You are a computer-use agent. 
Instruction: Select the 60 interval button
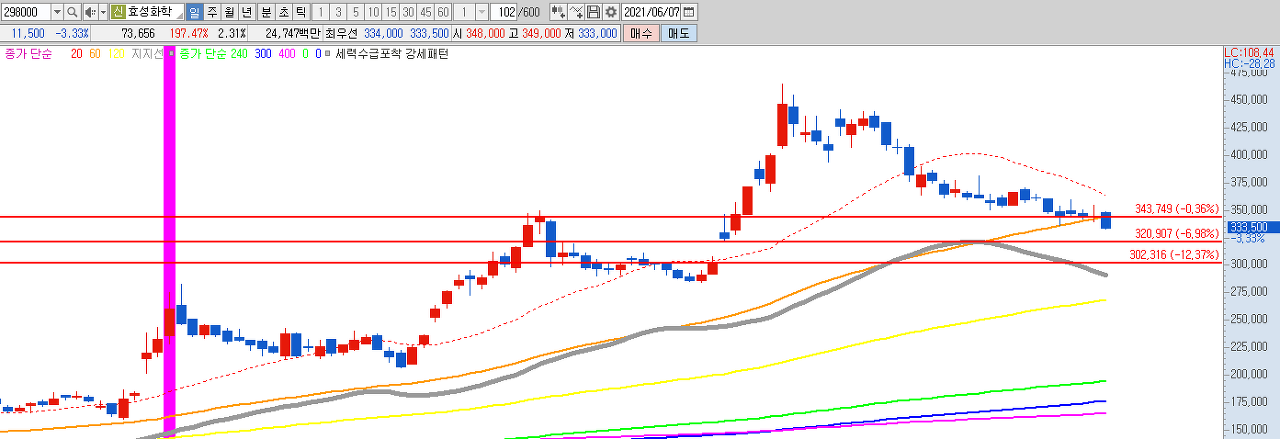pos(443,12)
